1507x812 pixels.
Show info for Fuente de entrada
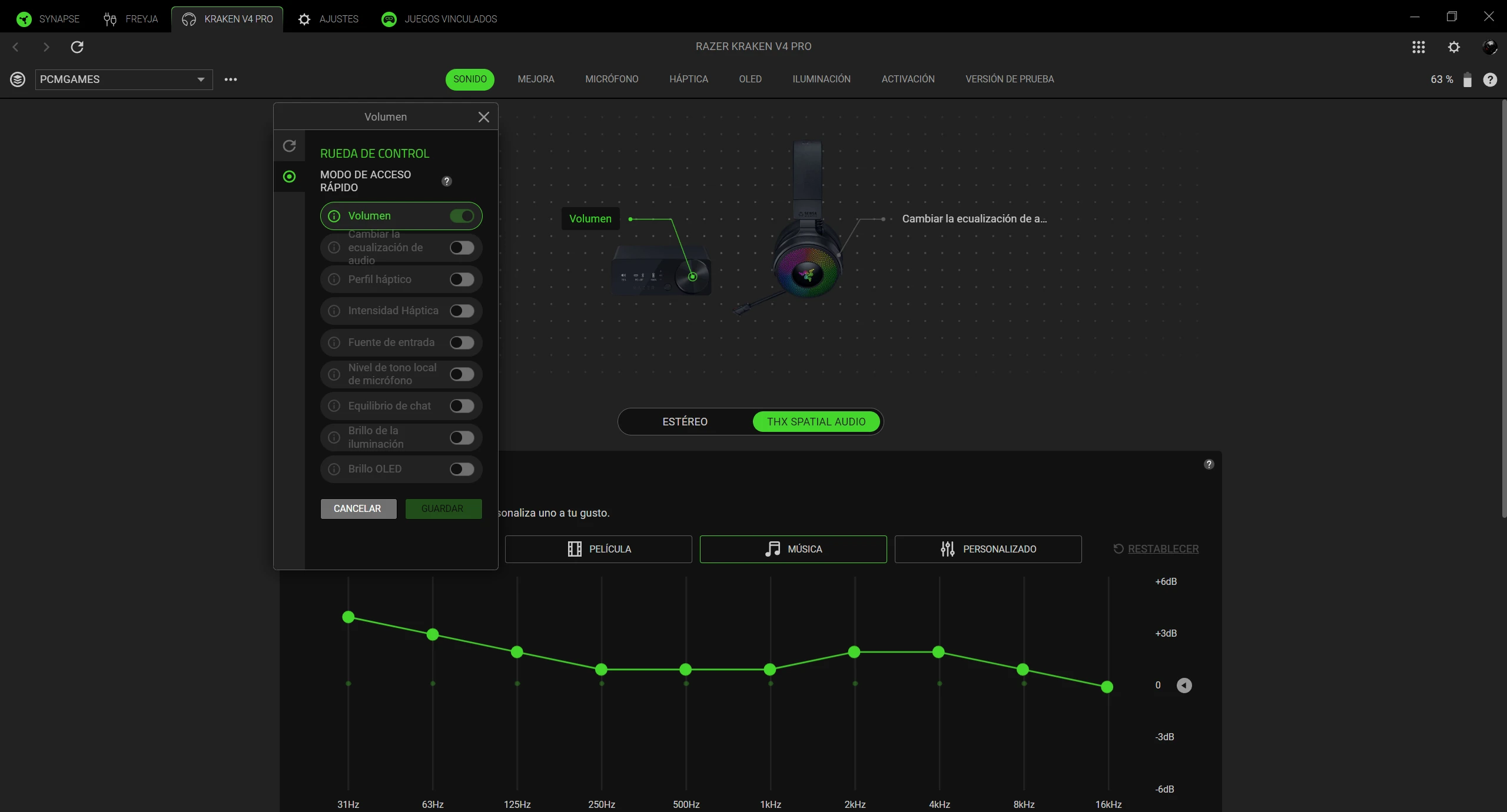click(x=334, y=342)
